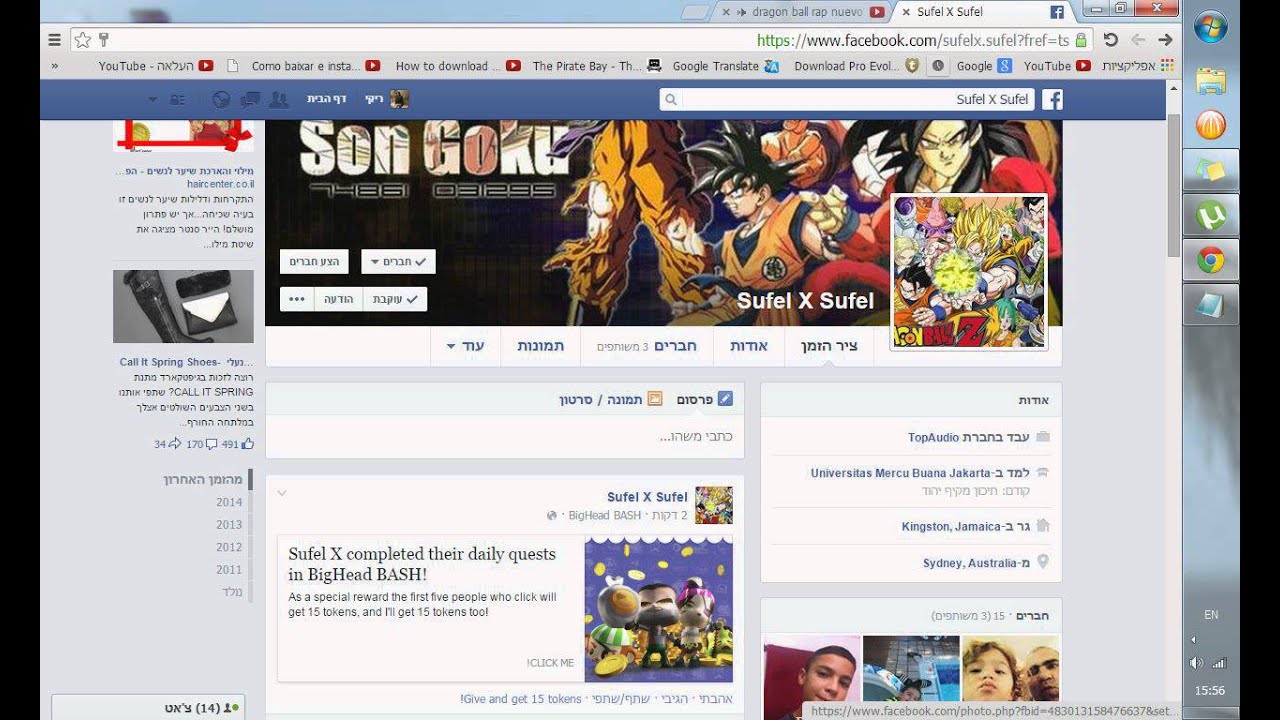Screen dimensions: 1280x720
Task: Open the Sydney, Australia link
Action: click(x=969, y=563)
